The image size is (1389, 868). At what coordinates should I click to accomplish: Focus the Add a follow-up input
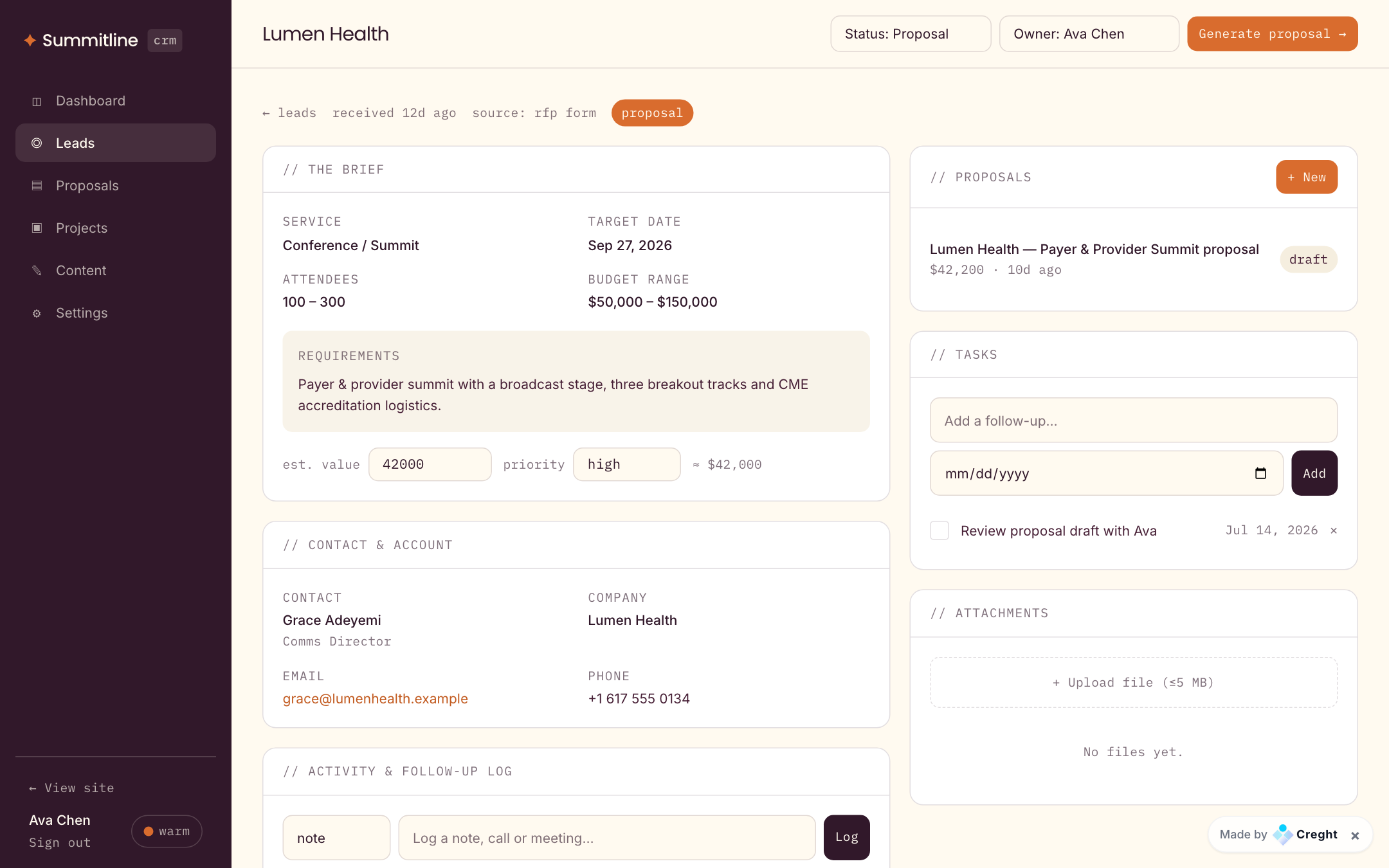(1134, 420)
